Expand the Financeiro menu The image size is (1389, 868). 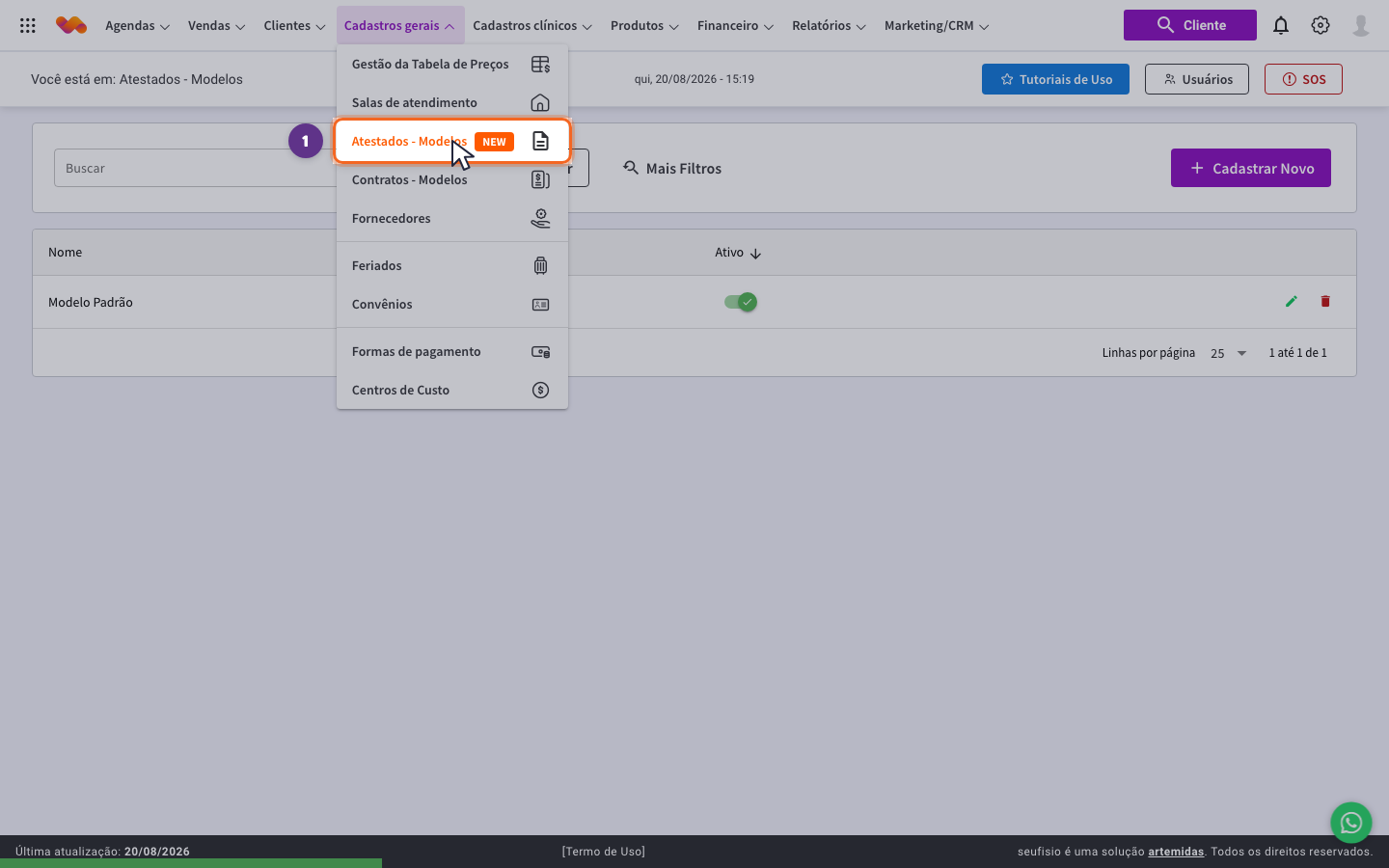click(x=735, y=26)
